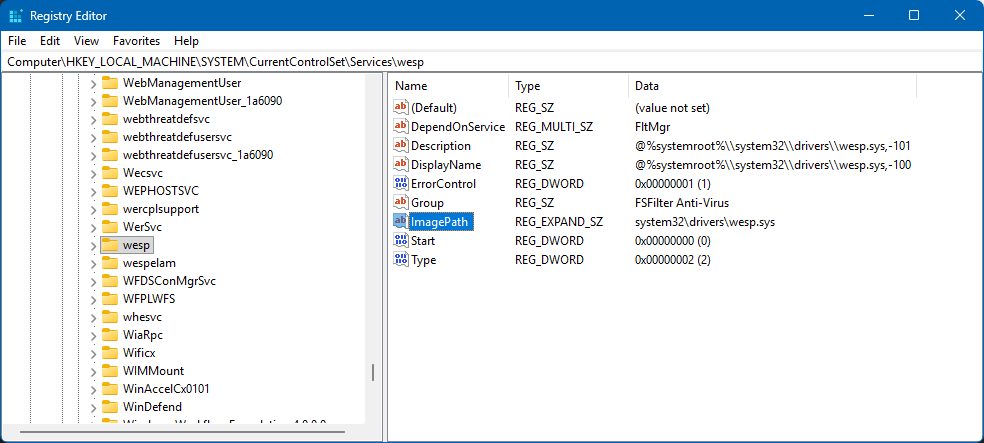The height and width of the screenshot is (443, 984).
Task: Click the DisplayName string value icon
Action: (400, 164)
